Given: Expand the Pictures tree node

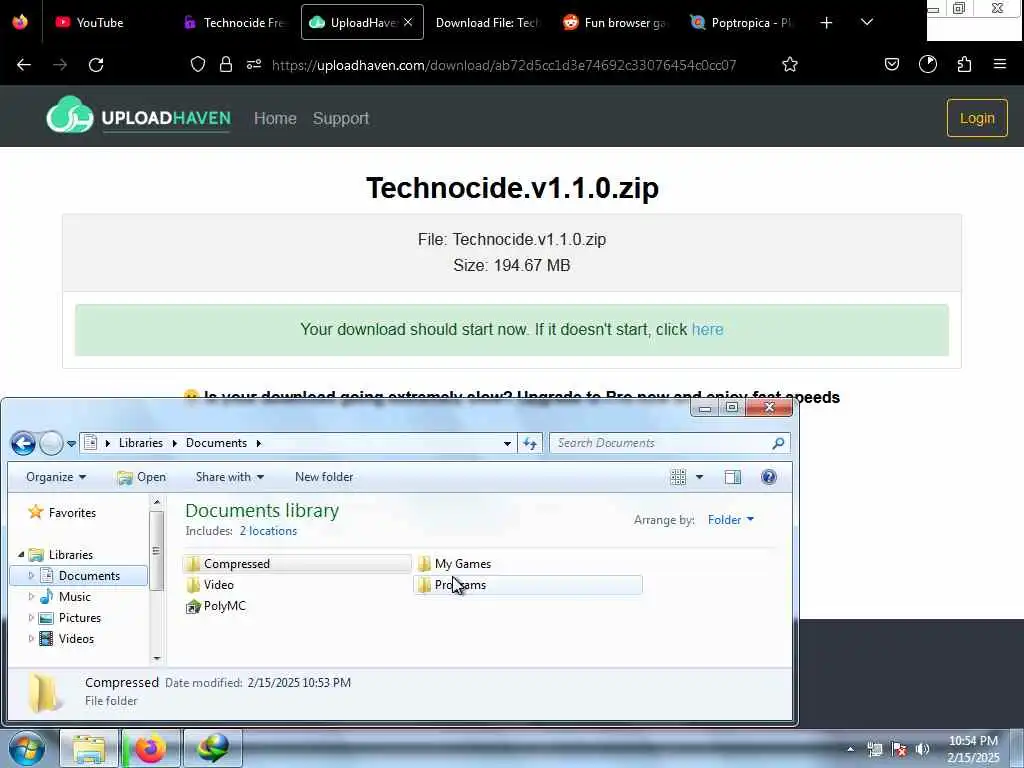Looking at the screenshot, I should point(31,618).
